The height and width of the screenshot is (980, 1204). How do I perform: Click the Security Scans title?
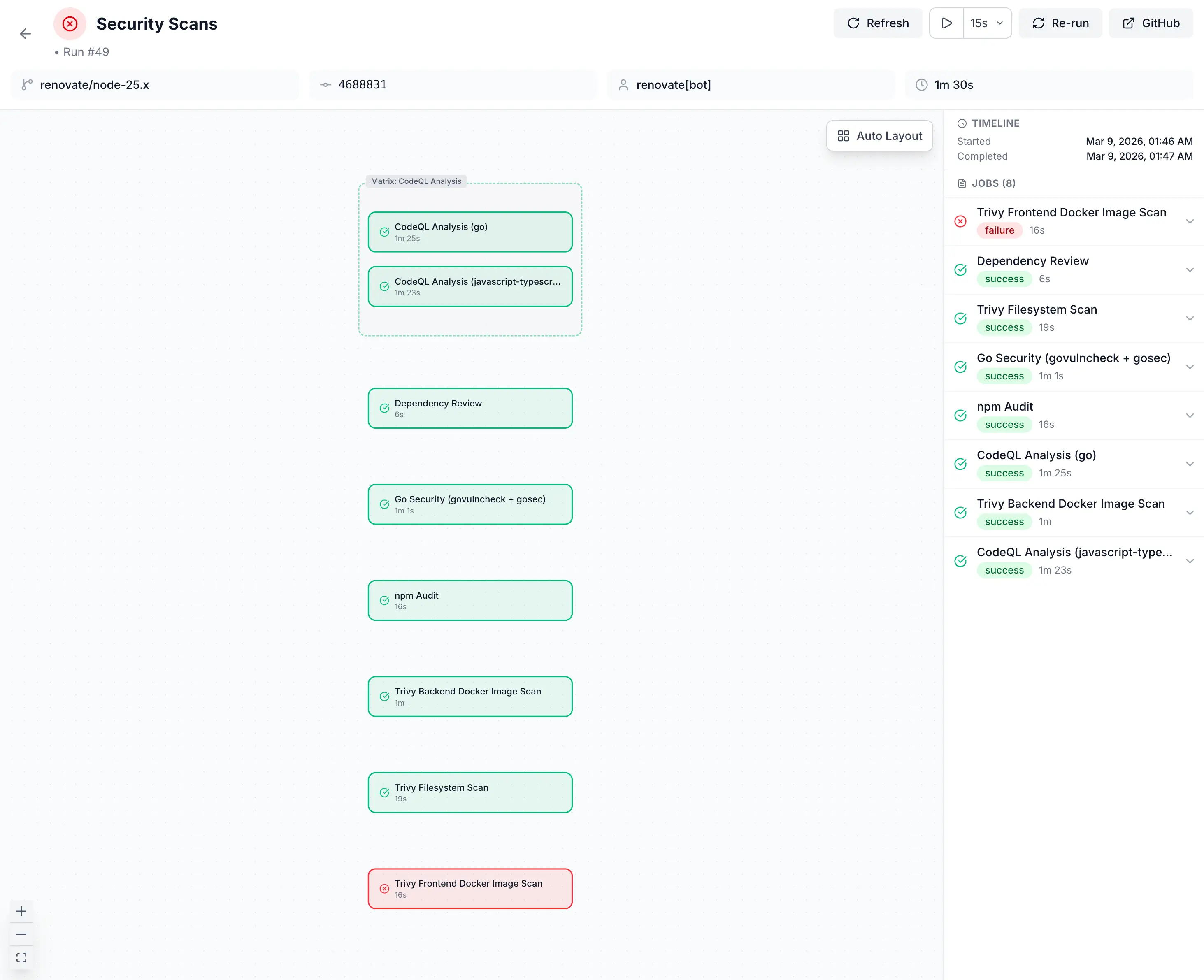157,24
